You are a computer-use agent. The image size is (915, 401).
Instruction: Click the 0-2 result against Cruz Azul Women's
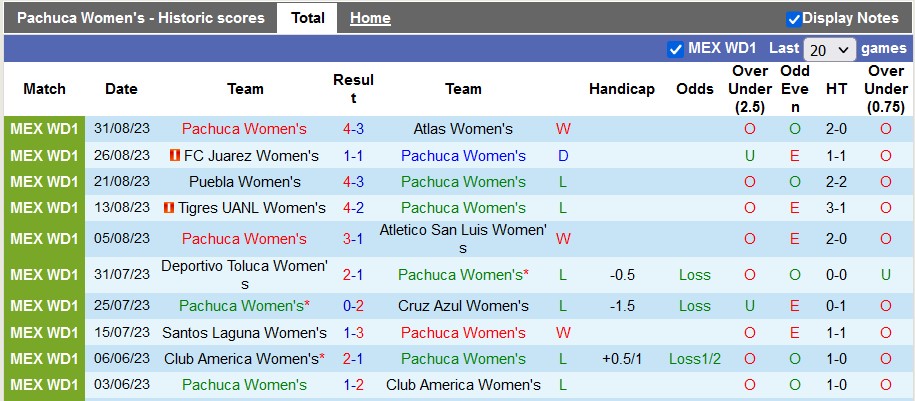click(354, 306)
